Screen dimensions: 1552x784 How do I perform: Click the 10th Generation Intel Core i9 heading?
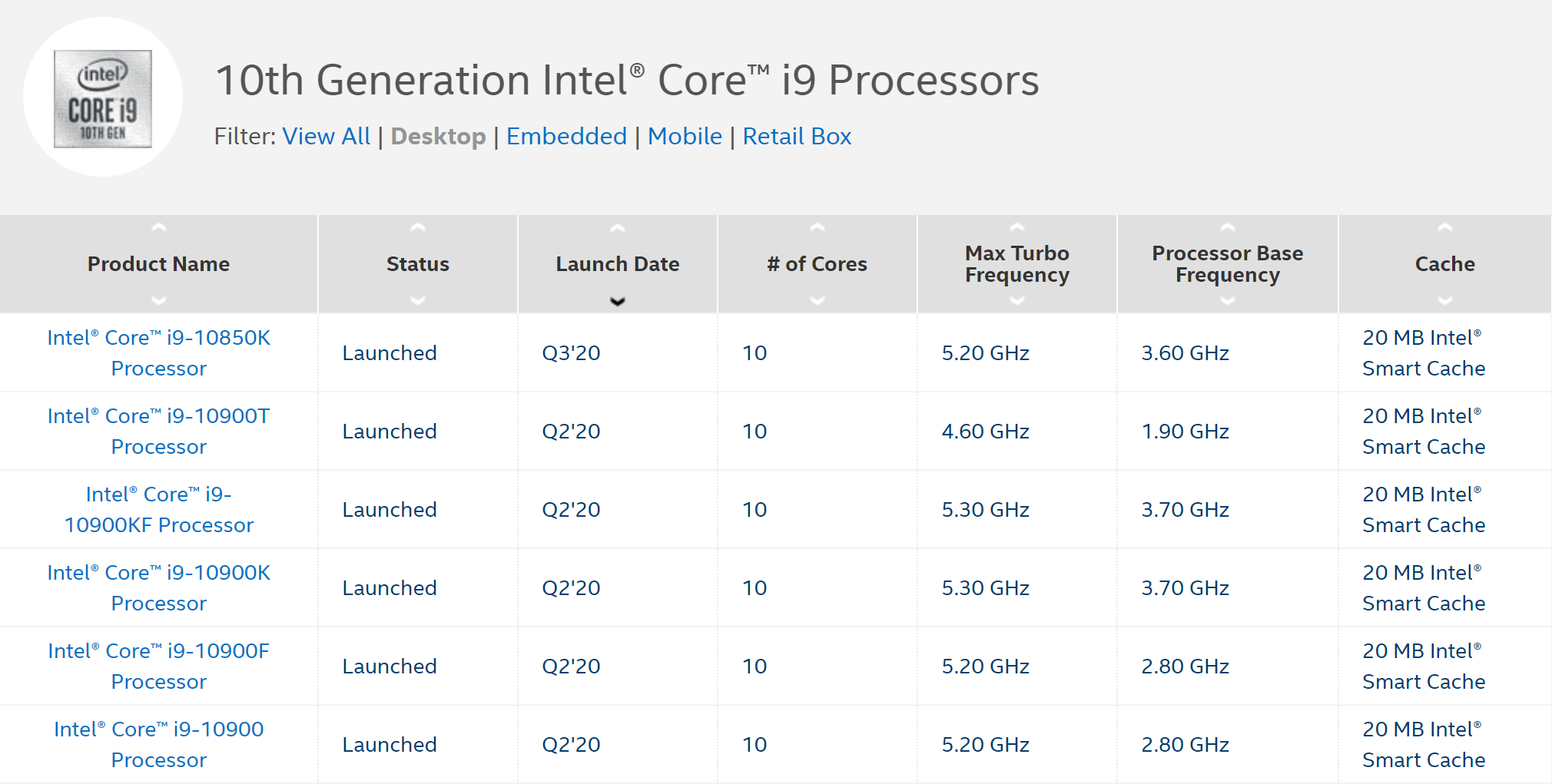pos(627,80)
